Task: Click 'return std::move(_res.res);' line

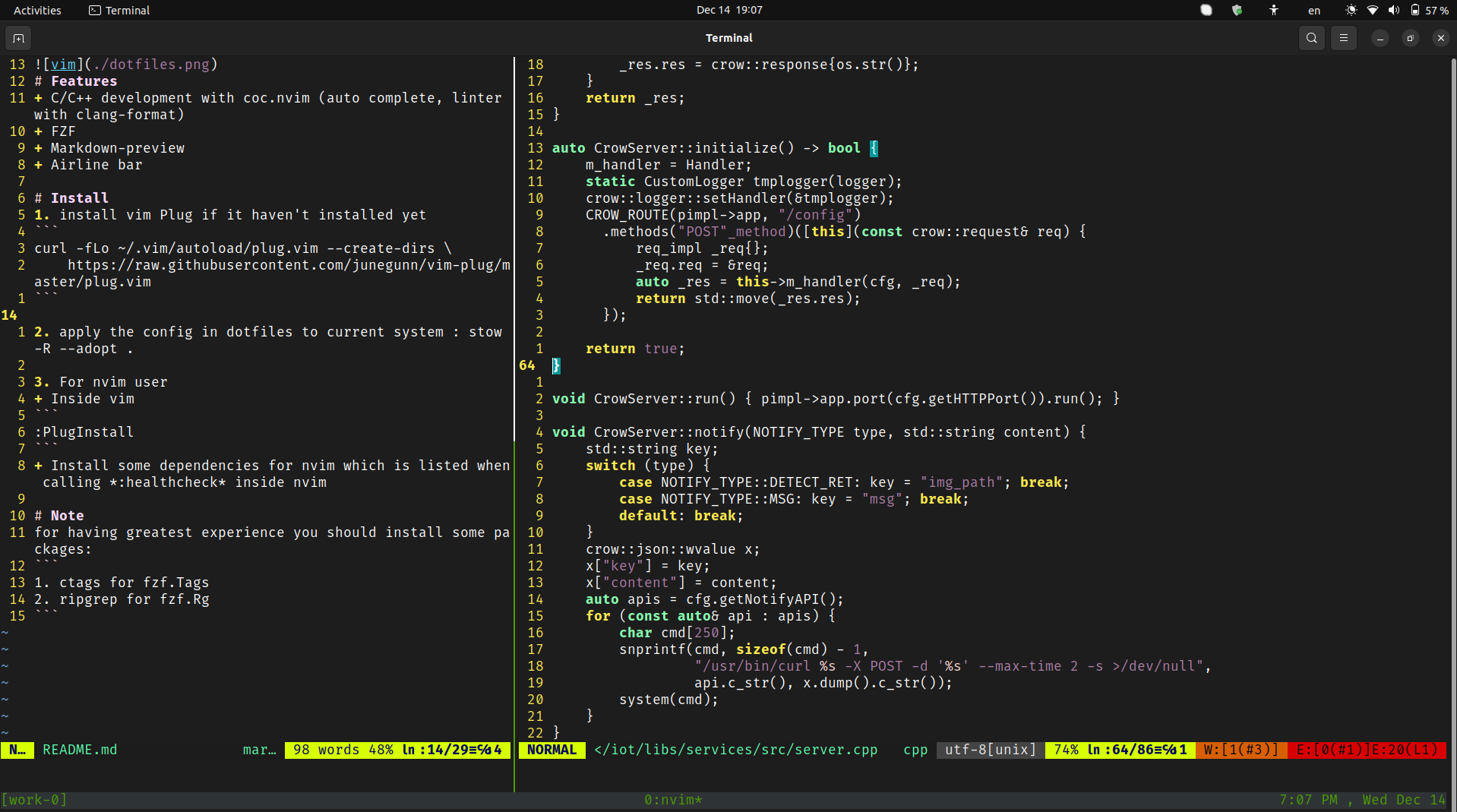Action: coord(748,299)
